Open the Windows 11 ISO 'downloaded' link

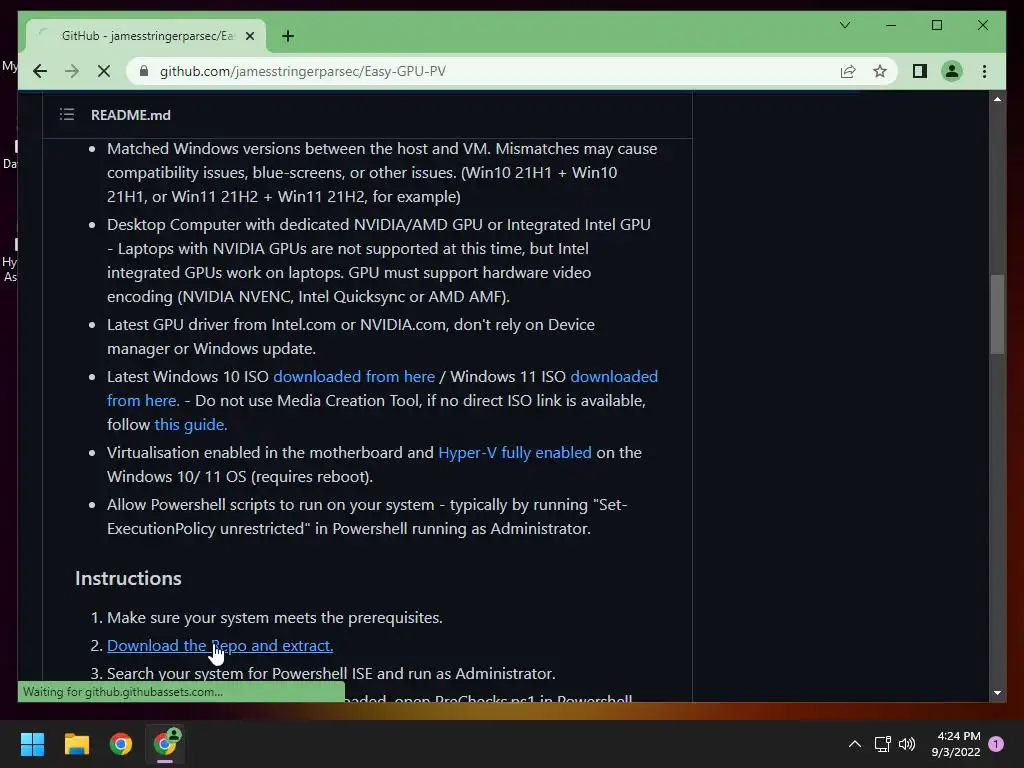[614, 377]
